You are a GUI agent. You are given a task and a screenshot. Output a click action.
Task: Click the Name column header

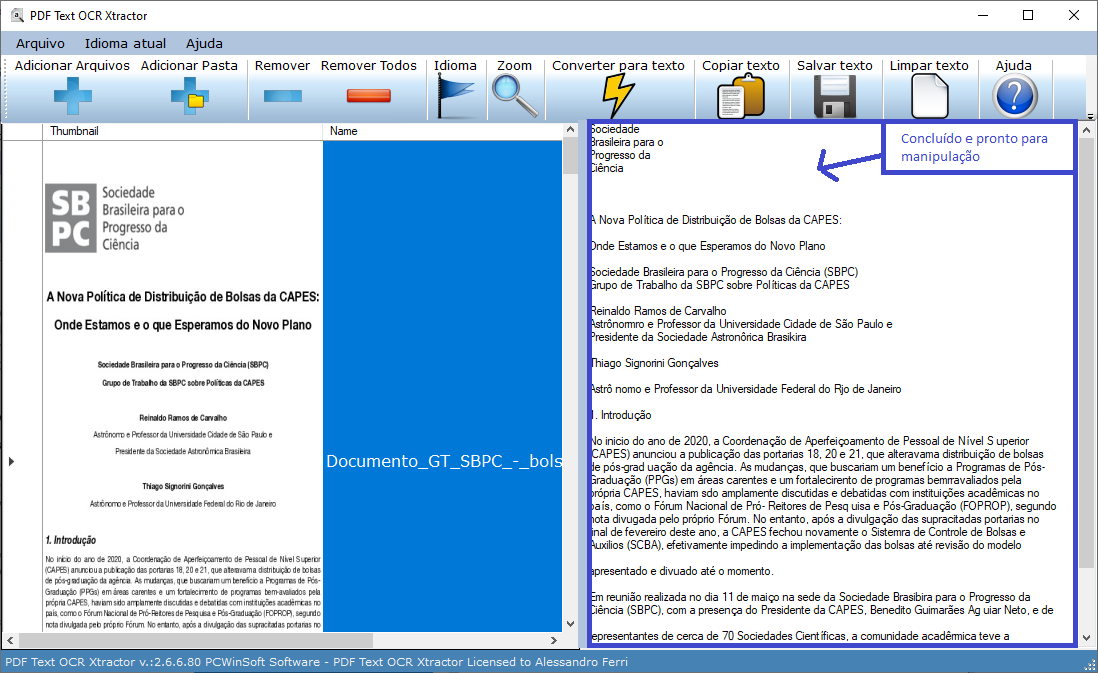(443, 131)
